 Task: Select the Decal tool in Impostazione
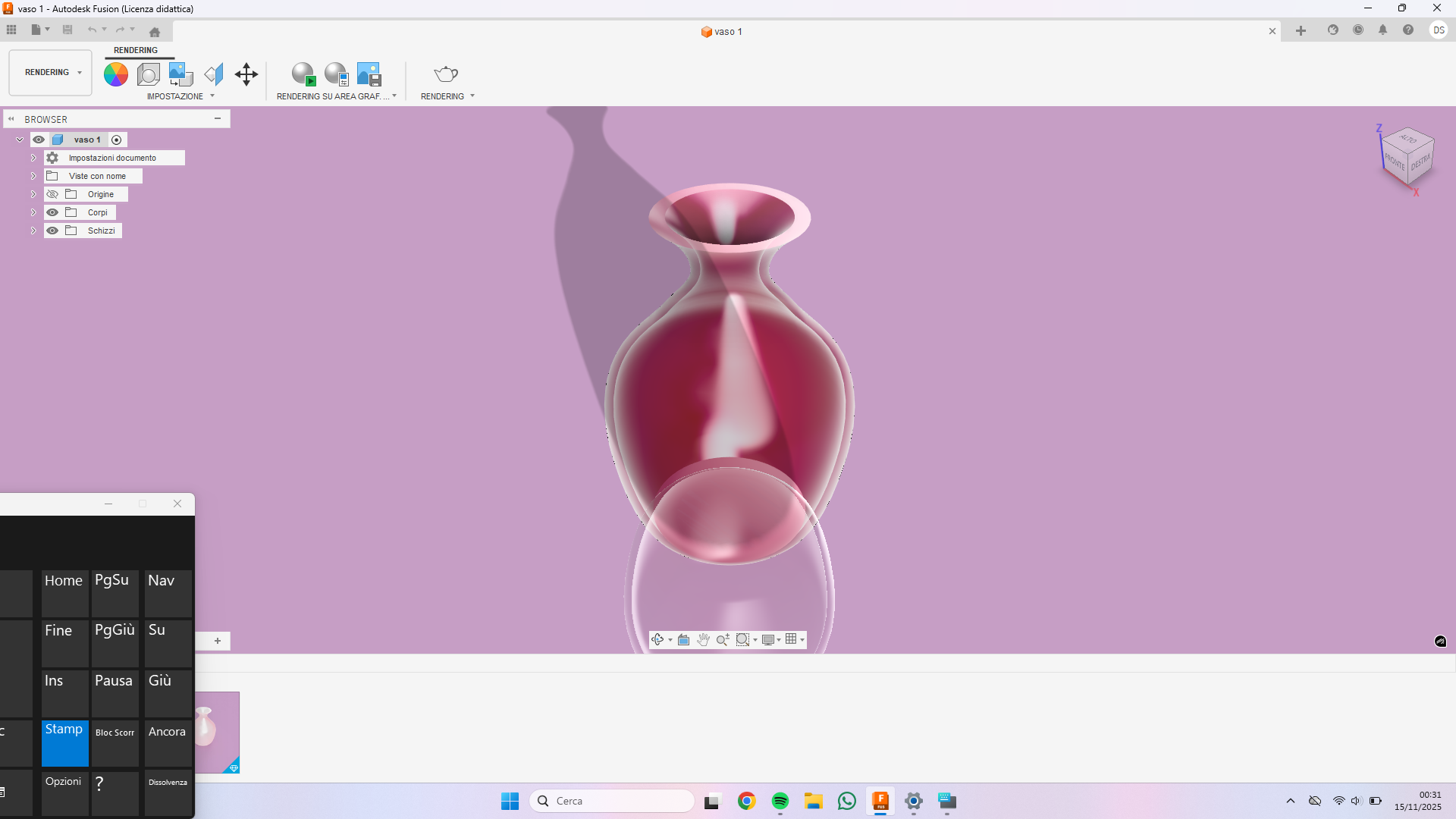coord(180,74)
